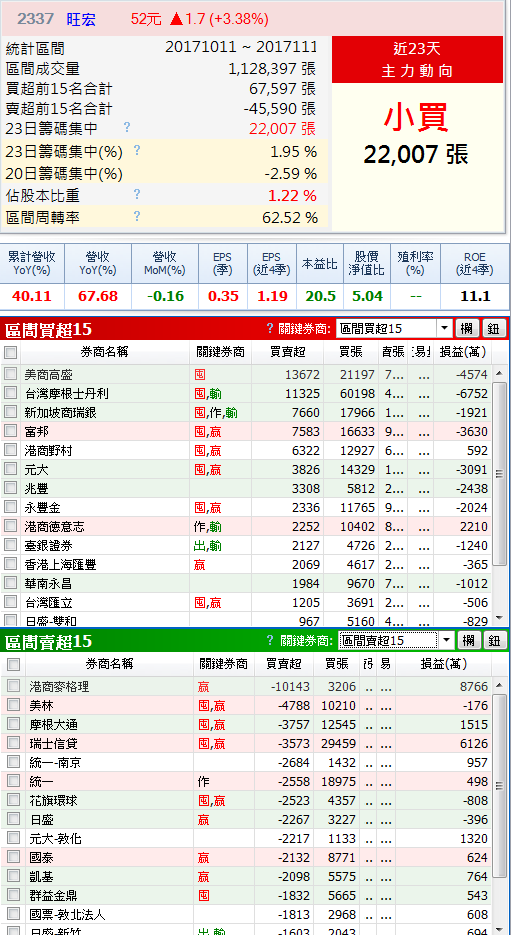Tick checkbox for 新加坡商瑞銀
The width and height of the screenshot is (511, 935).
[11, 412]
